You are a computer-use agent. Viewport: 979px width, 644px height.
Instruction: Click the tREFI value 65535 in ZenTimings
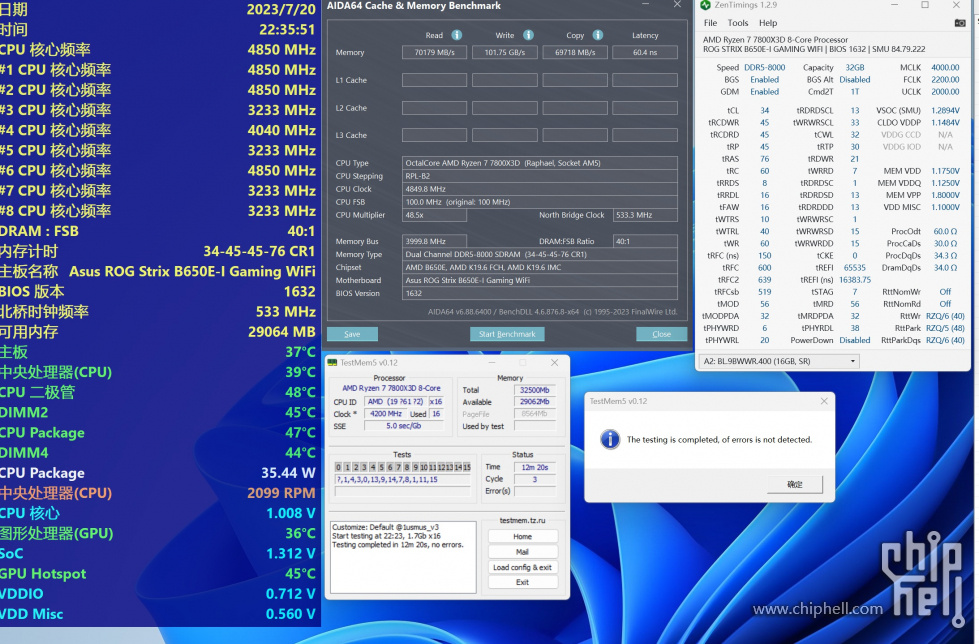click(x=855, y=267)
